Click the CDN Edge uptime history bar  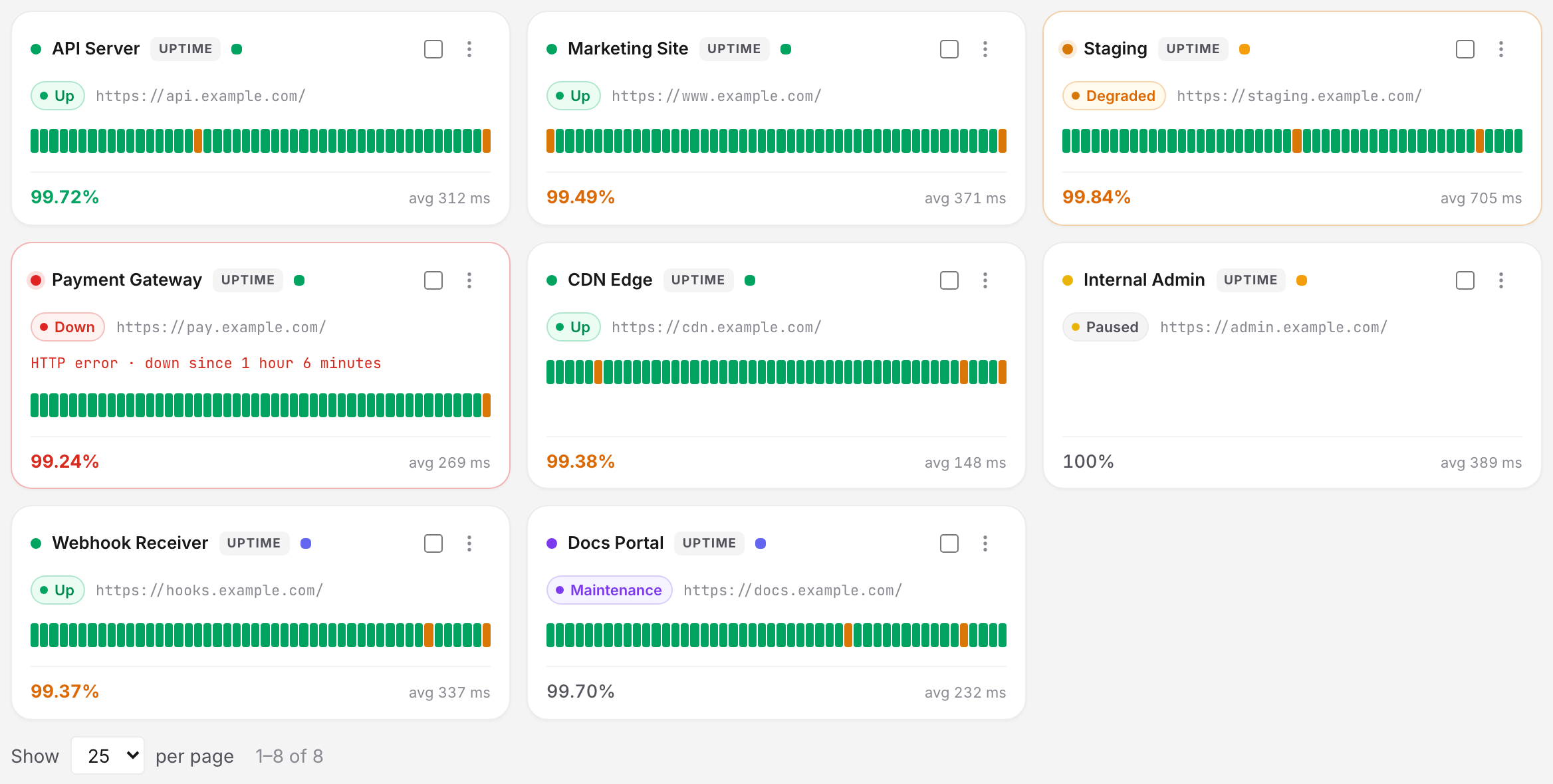point(776,372)
